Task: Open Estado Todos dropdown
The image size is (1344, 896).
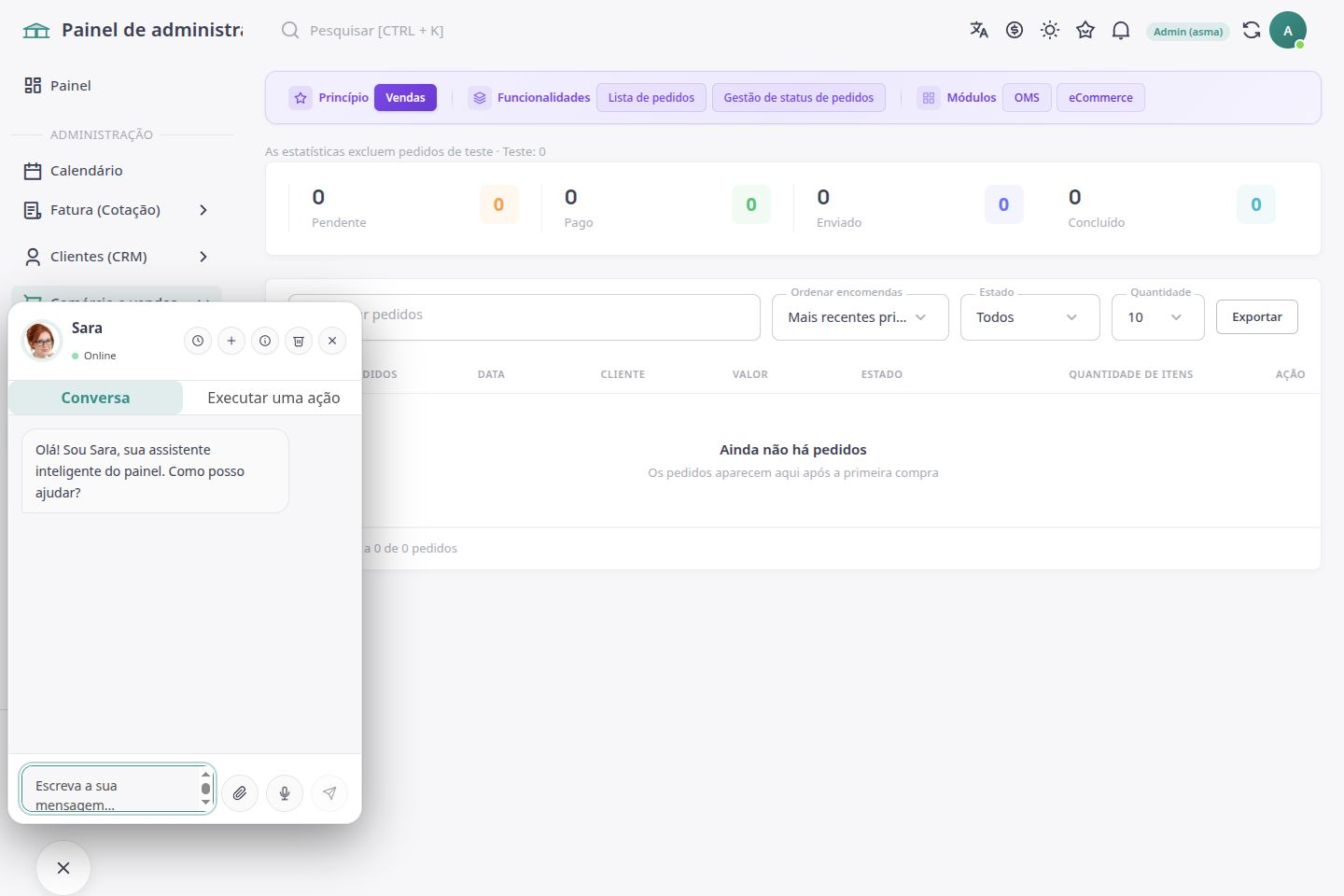Action: (x=1030, y=317)
